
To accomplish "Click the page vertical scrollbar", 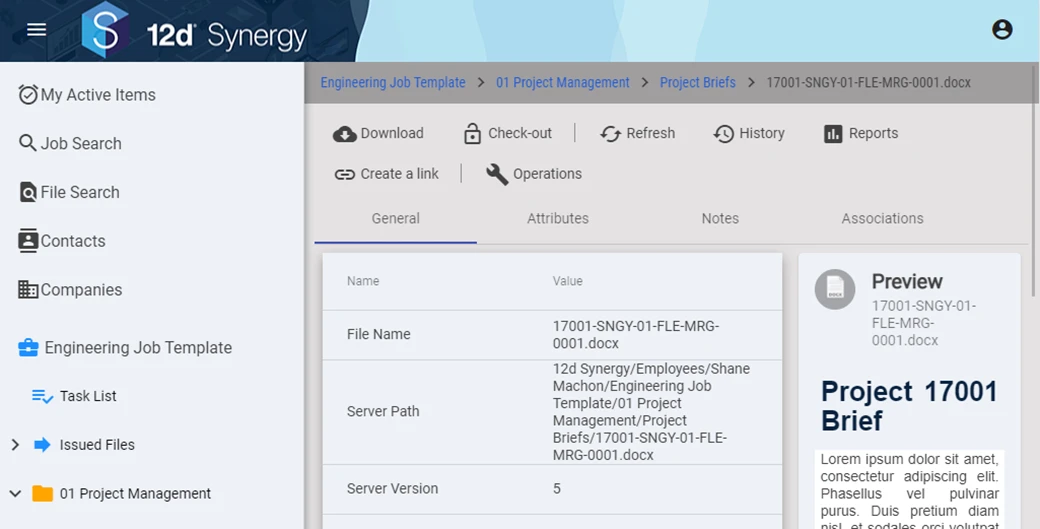I will coord(1035,180).
